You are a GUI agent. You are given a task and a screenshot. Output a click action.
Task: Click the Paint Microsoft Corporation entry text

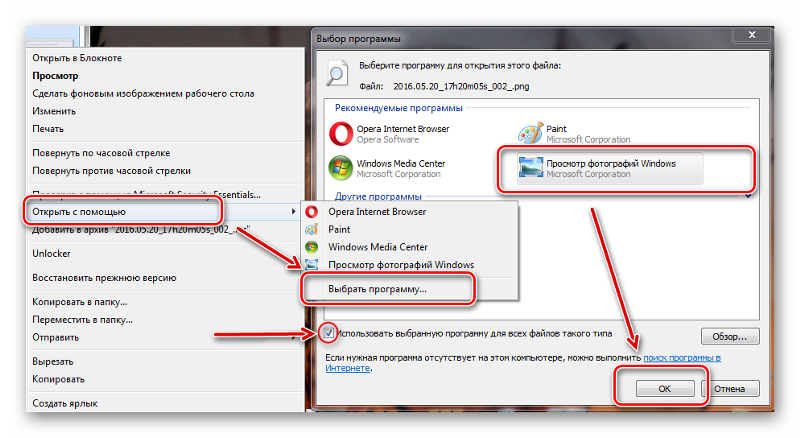tap(588, 134)
